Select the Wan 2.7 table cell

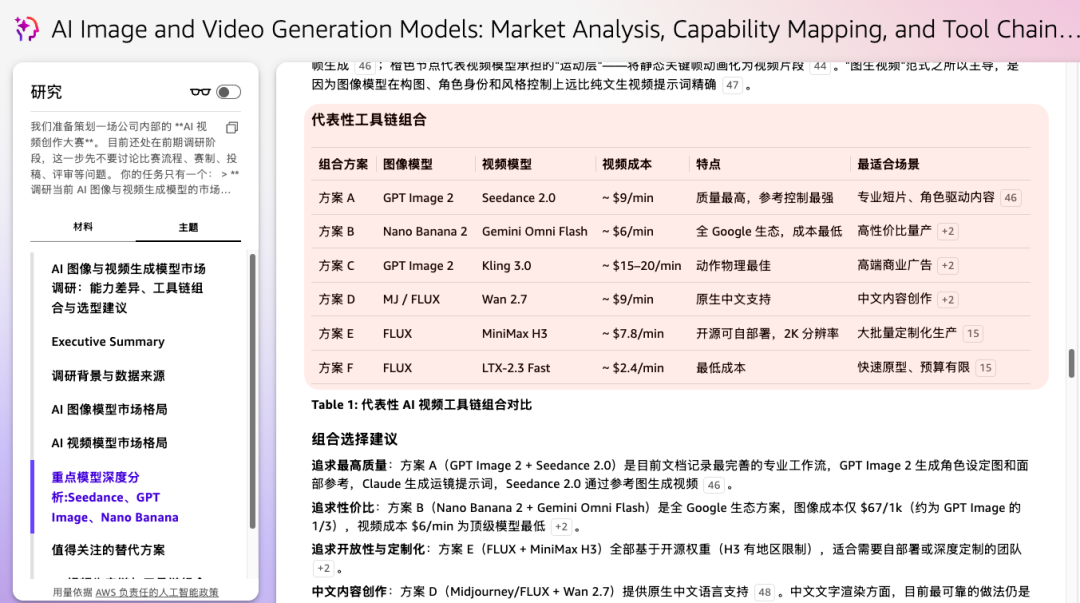pyautogui.click(x=504, y=300)
